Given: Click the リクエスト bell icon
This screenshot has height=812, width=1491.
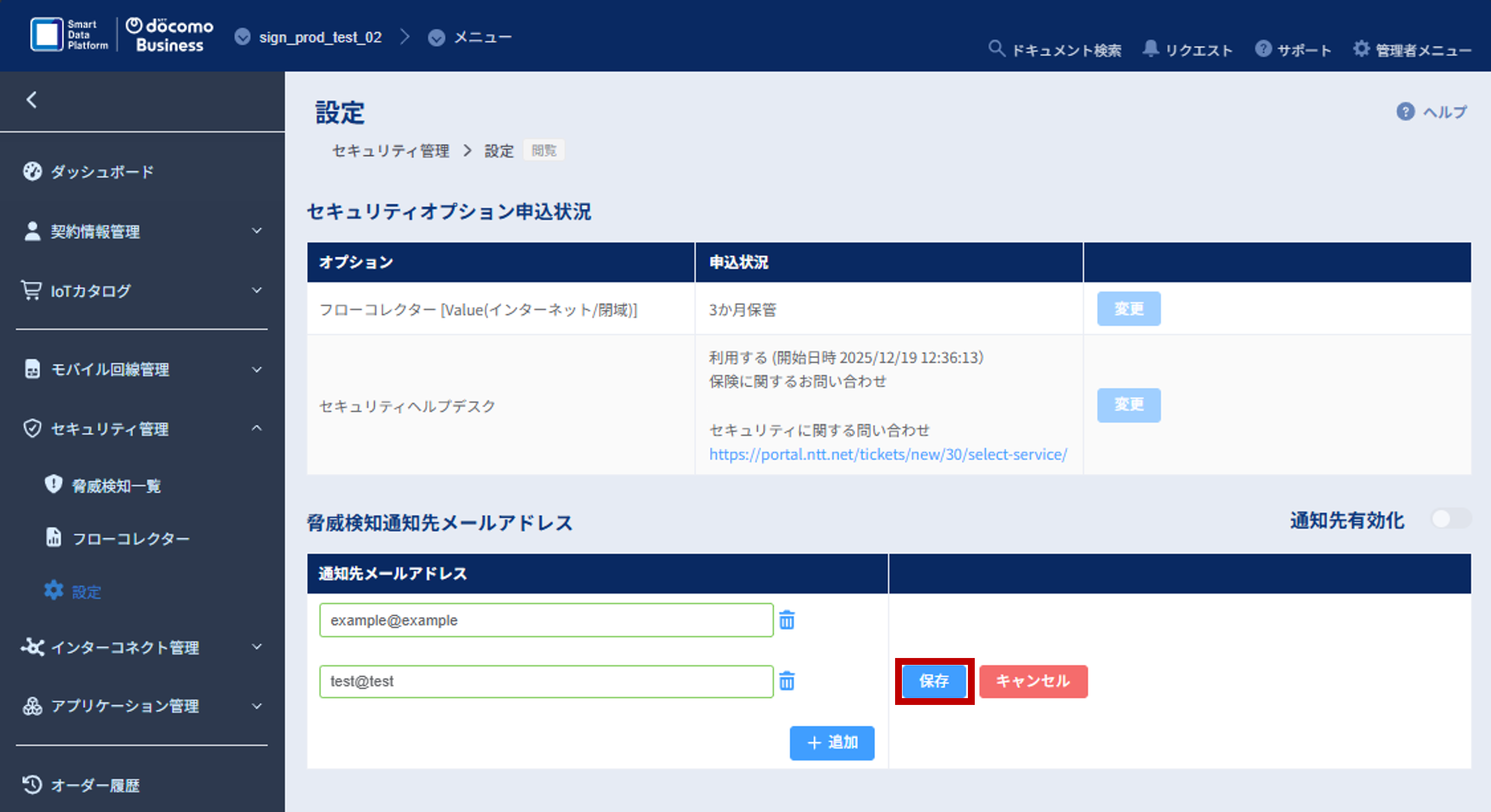Looking at the screenshot, I should (x=1151, y=49).
